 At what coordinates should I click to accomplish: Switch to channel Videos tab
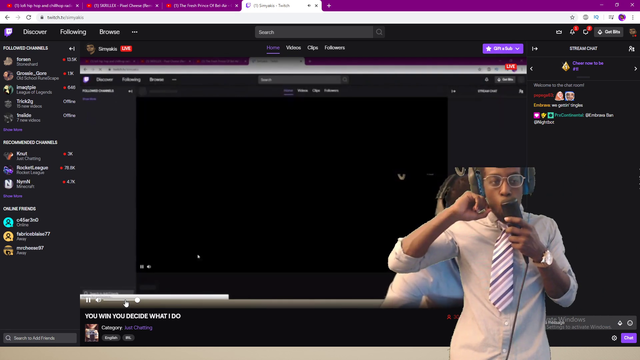293,48
